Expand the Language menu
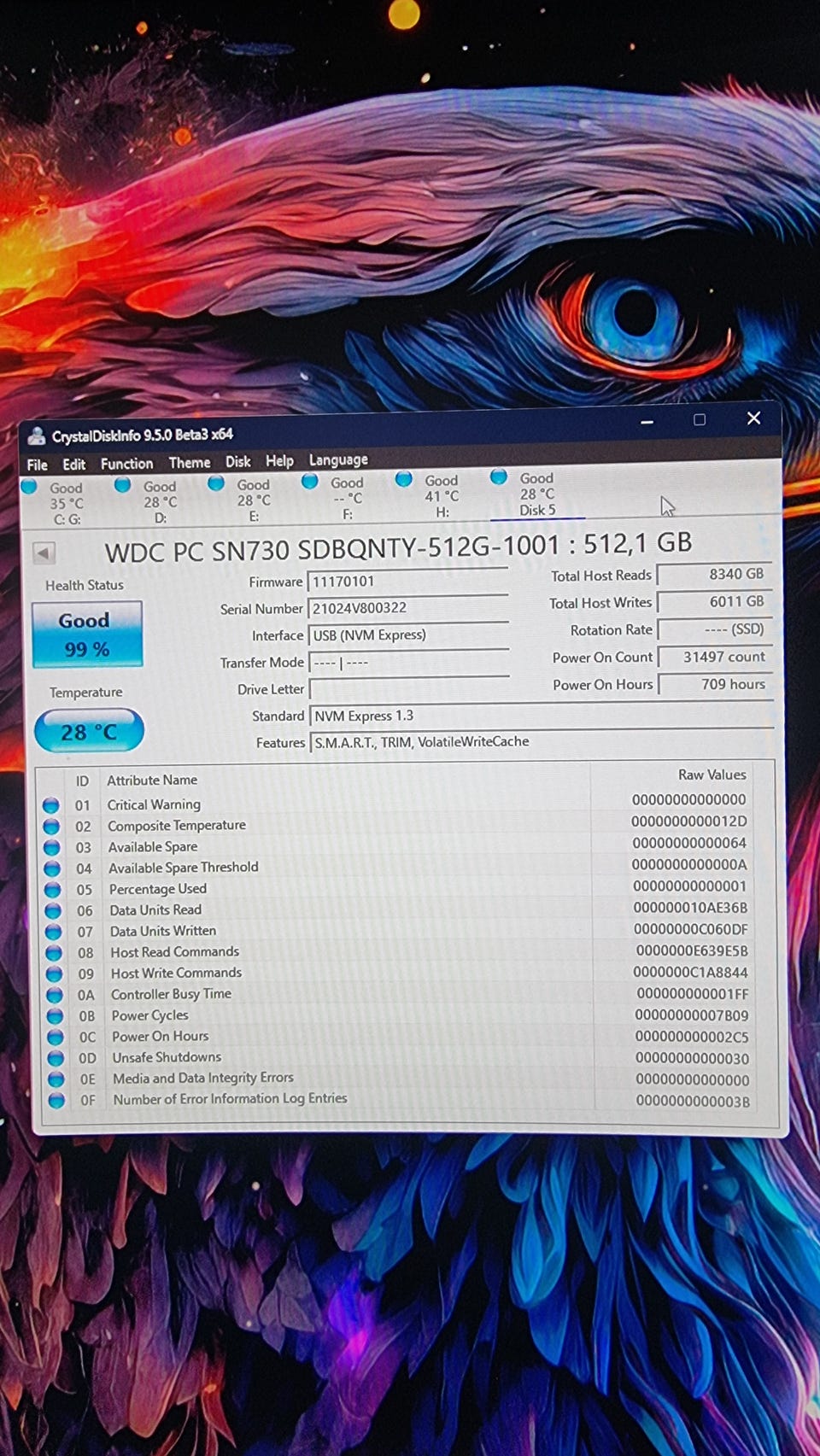The image size is (820, 1456). pyautogui.click(x=338, y=460)
